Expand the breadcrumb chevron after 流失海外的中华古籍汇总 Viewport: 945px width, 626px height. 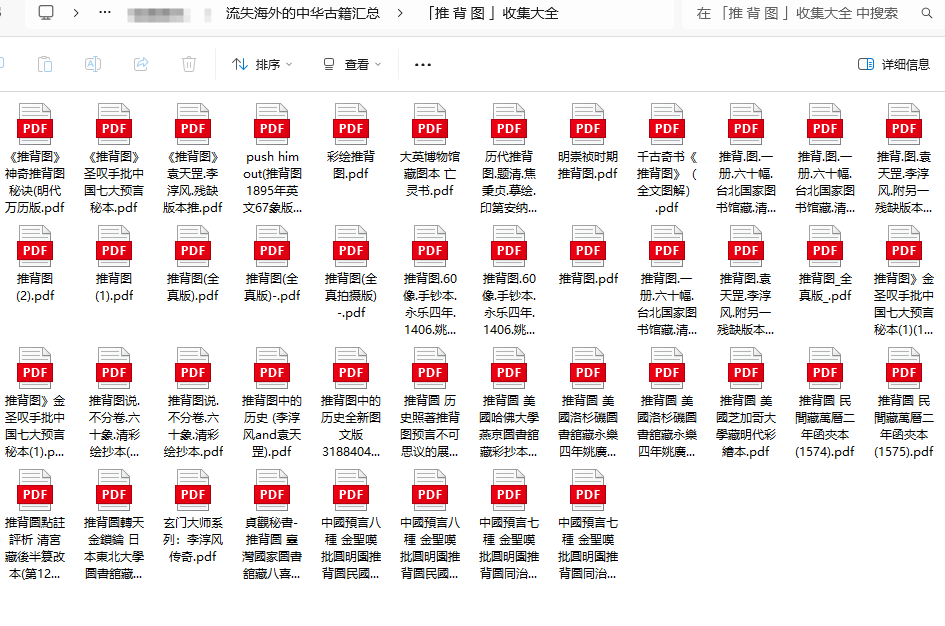tap(400, 13)
